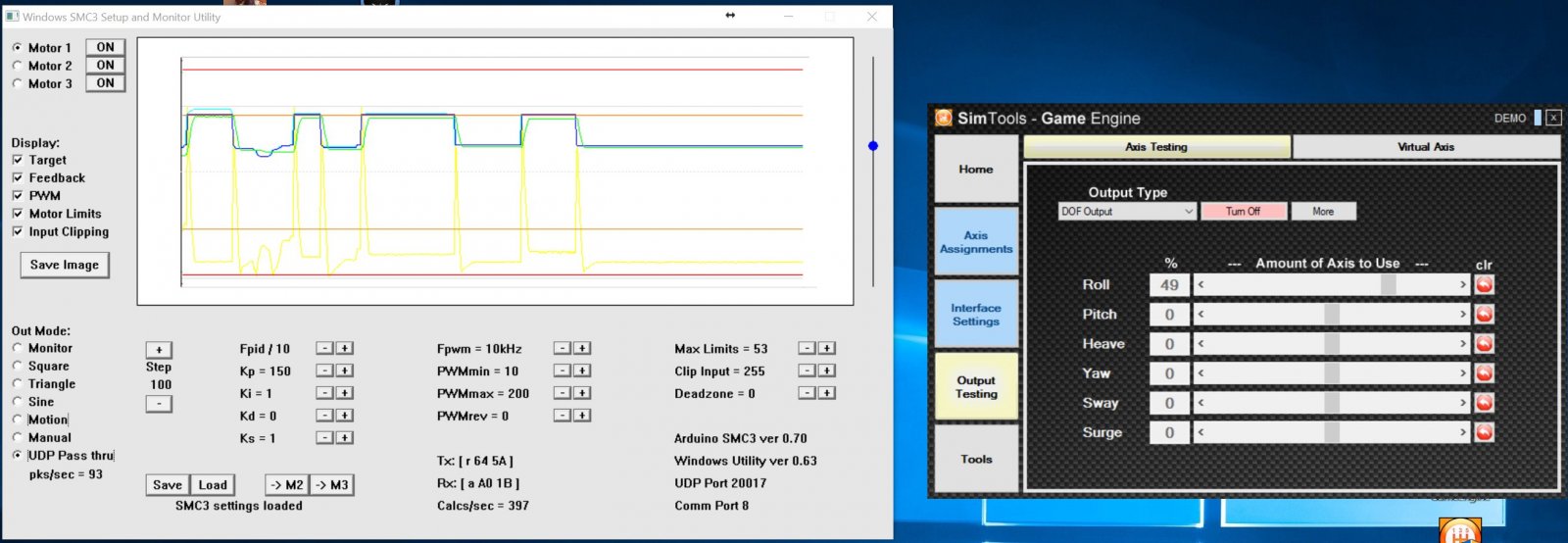Clear the Heave axis with red clr icon
The height and width of the screenshot is (543, 1568).
[x=1484, y=343]
